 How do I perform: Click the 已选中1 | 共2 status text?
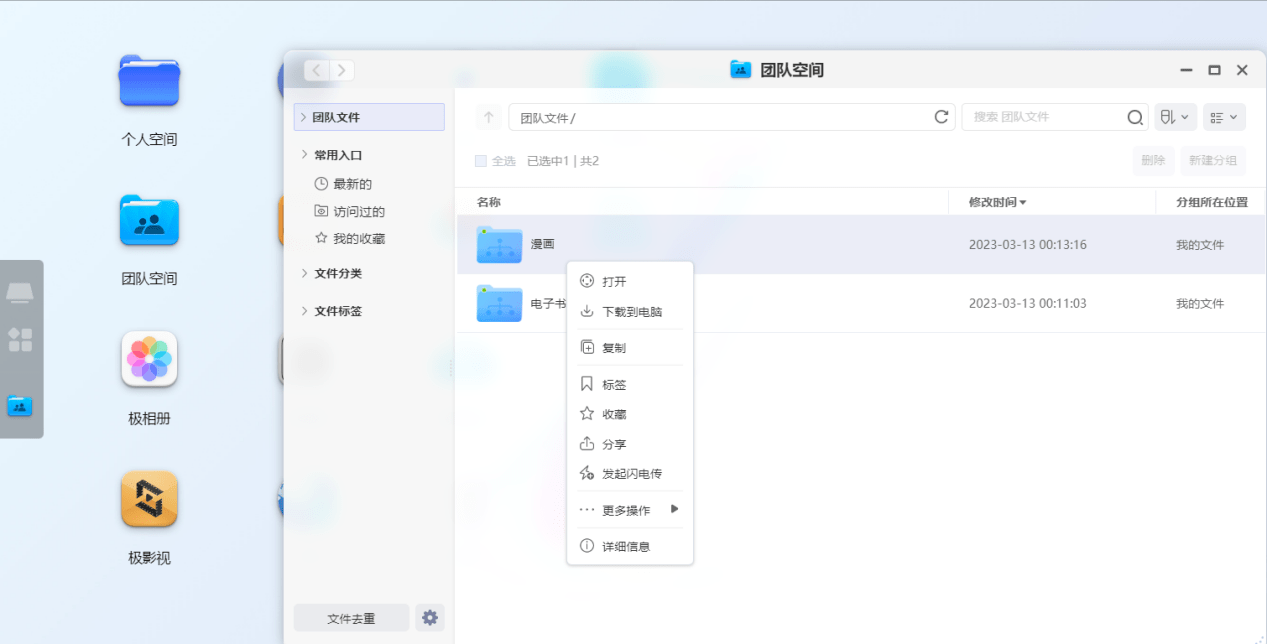point(563,161)
